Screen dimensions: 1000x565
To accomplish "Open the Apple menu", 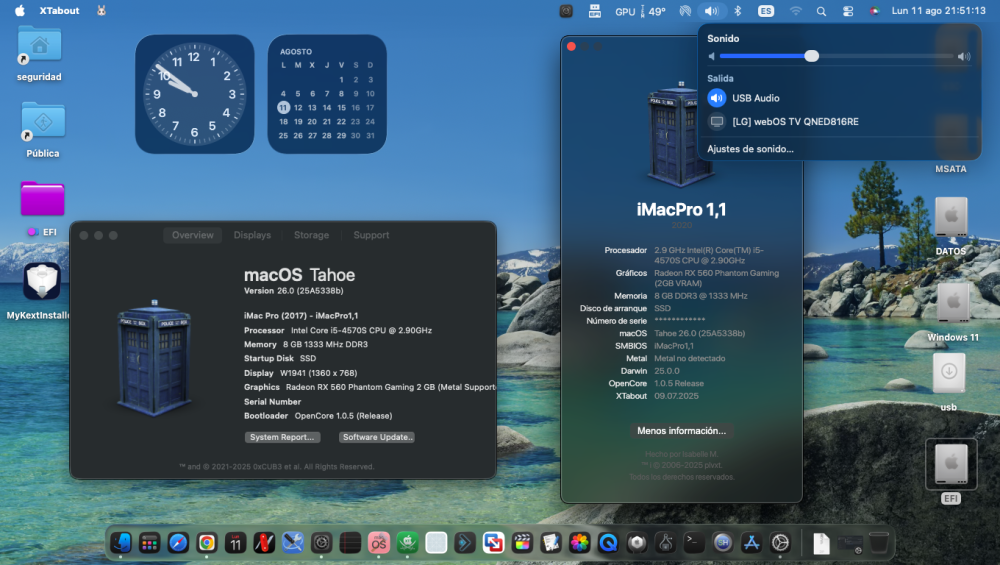I will click(20, 10).
